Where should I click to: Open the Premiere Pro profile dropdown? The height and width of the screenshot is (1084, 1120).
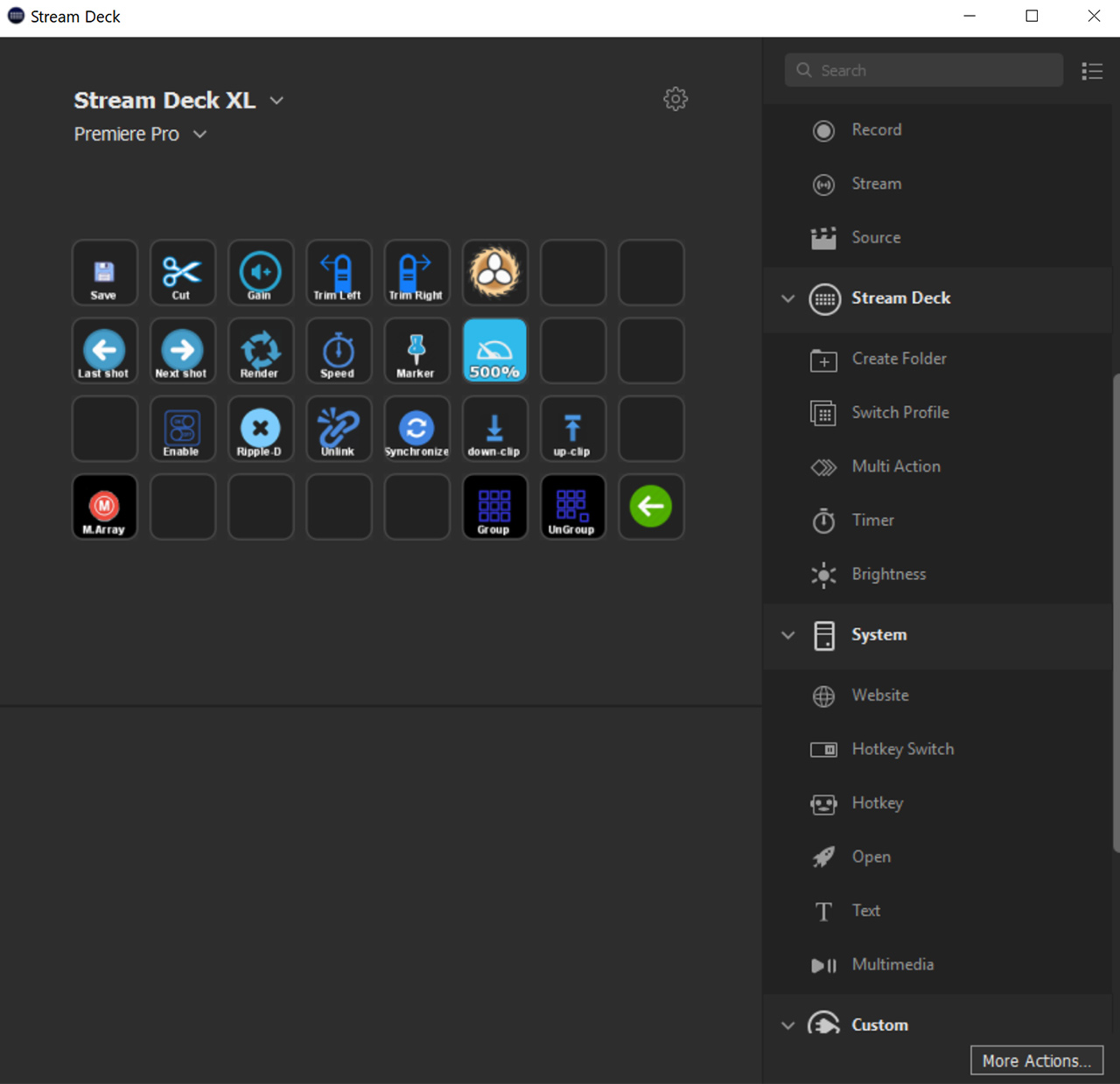(x=199, y=134)
